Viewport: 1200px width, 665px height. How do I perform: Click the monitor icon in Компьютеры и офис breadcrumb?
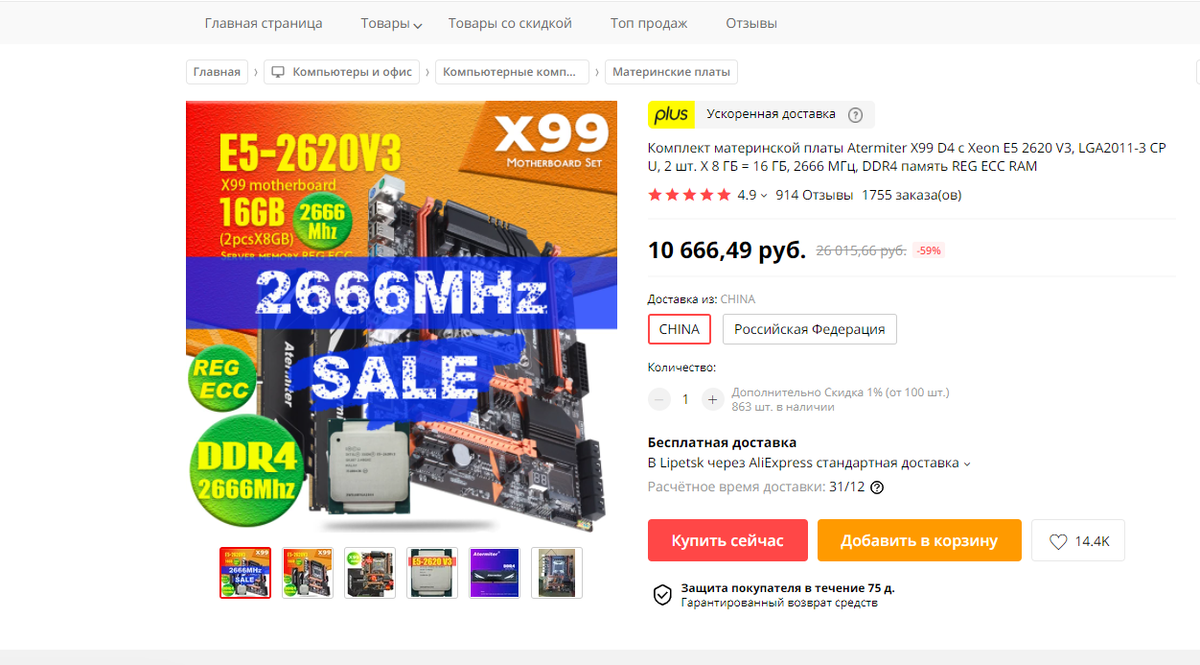pyautogui.click(x=278, y=72)
